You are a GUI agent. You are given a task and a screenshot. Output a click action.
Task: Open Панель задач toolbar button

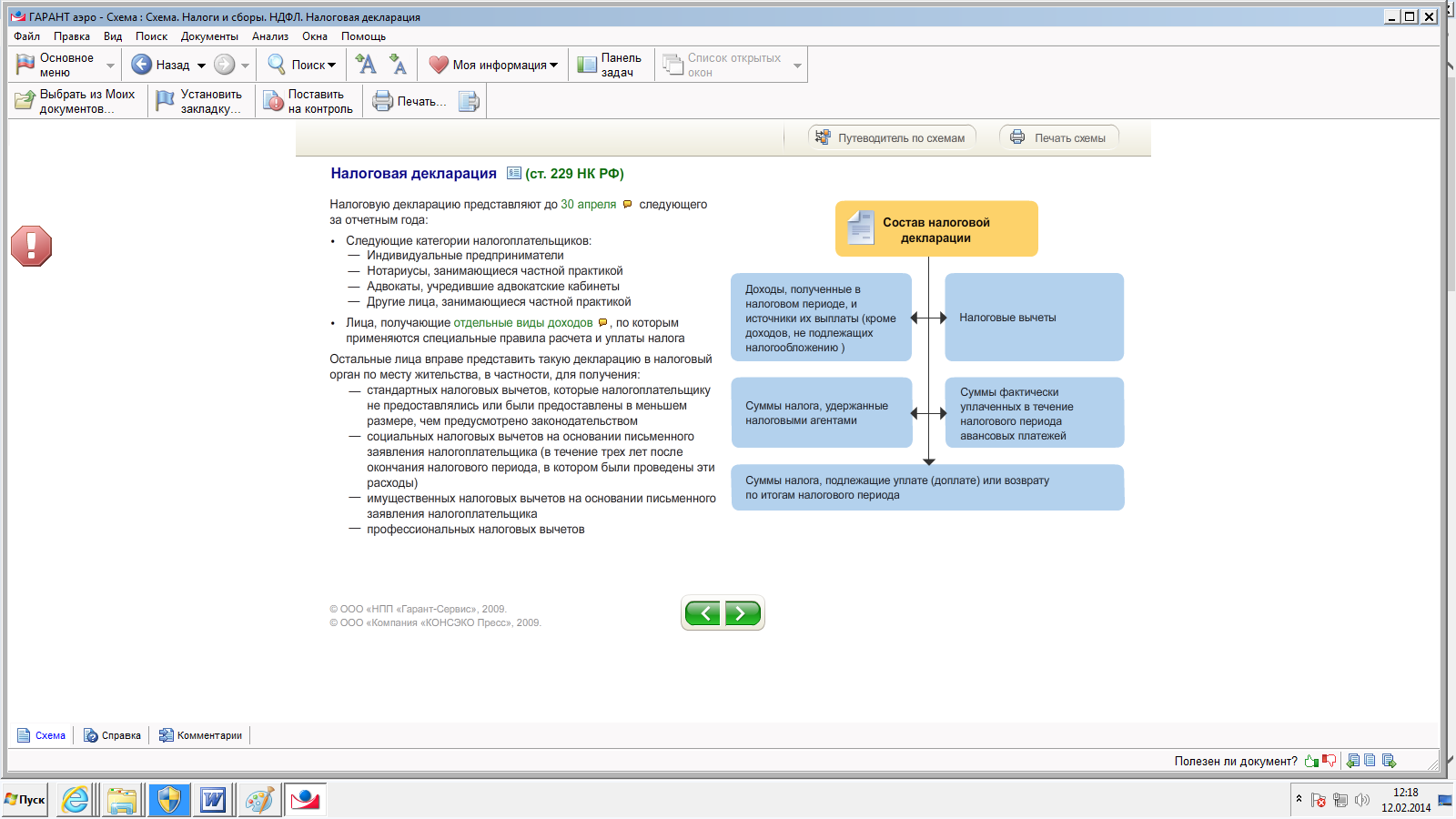click(611, 65)
